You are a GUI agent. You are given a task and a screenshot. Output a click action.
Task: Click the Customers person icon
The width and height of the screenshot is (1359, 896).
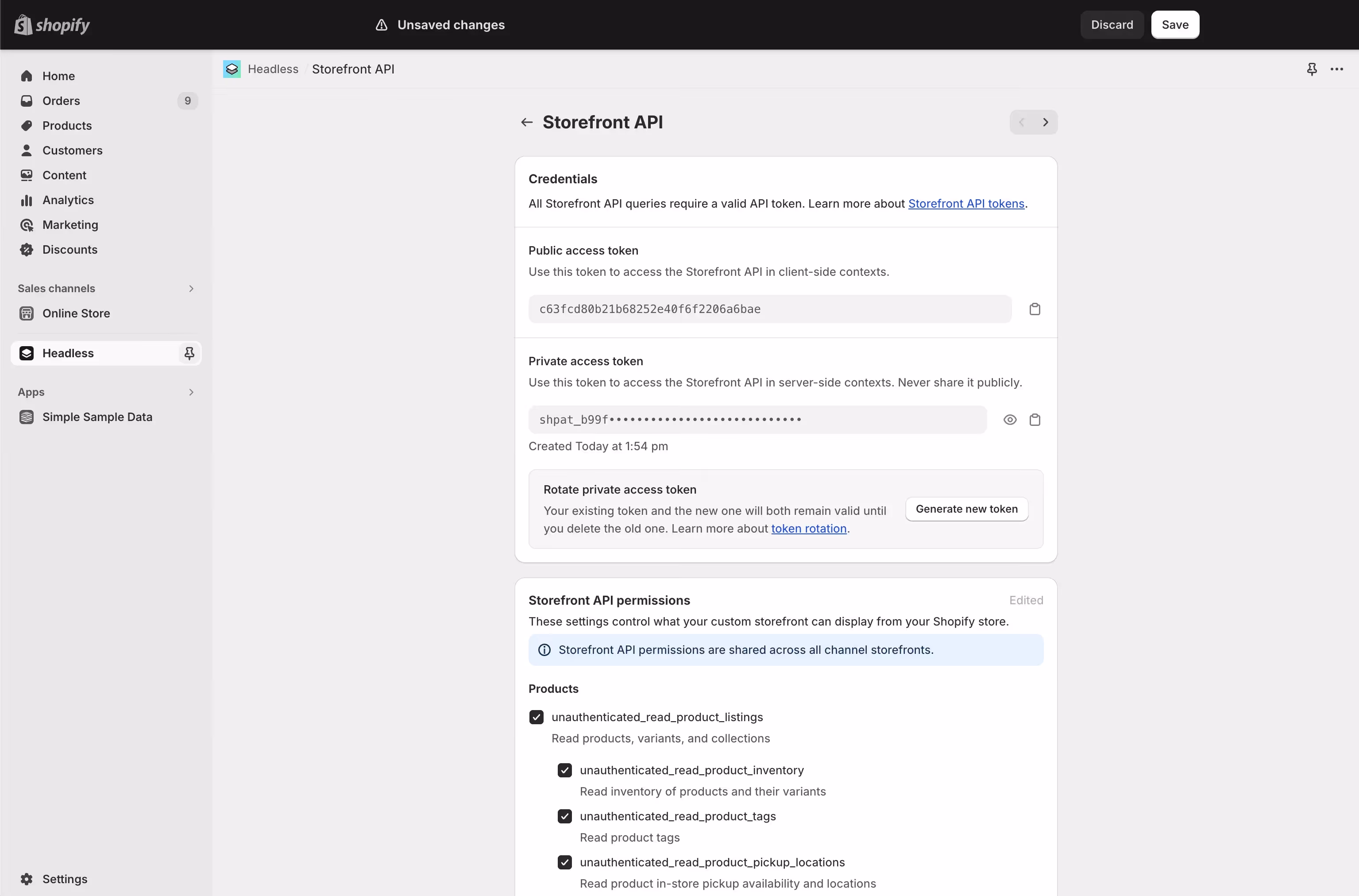pos(26,150)
